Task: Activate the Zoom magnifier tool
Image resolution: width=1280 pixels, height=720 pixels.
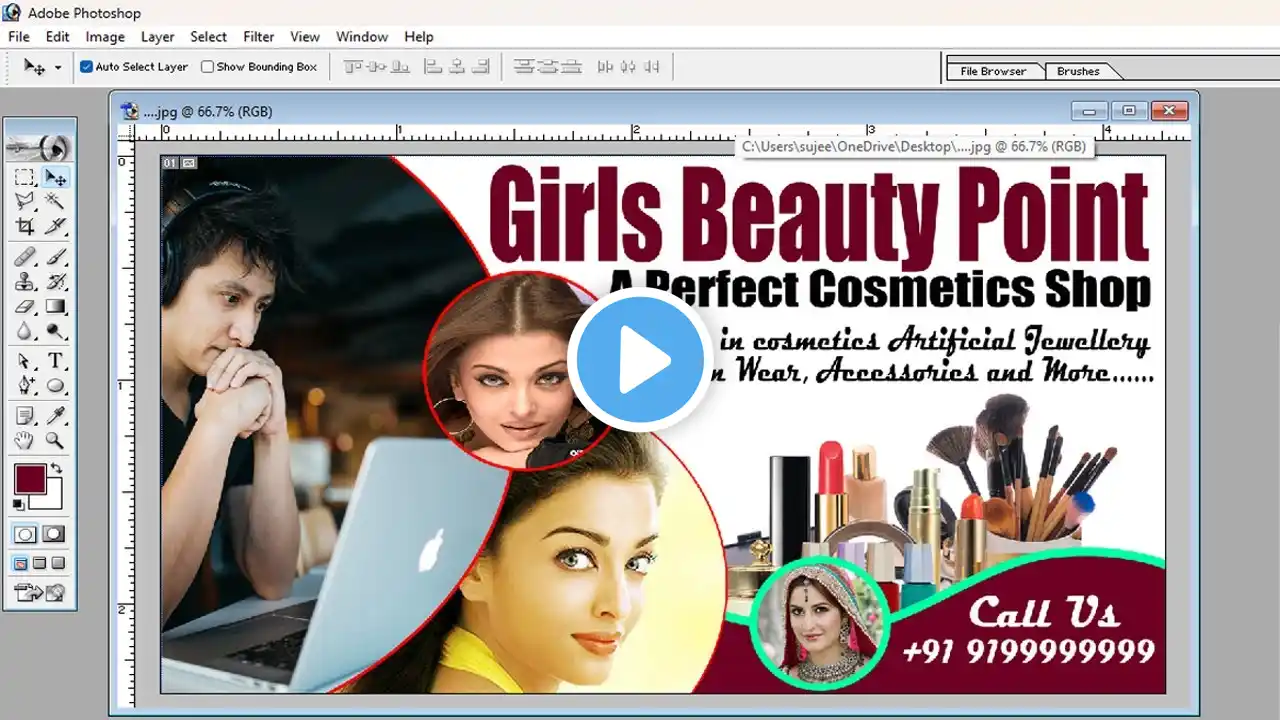Action: pos(56,440)
